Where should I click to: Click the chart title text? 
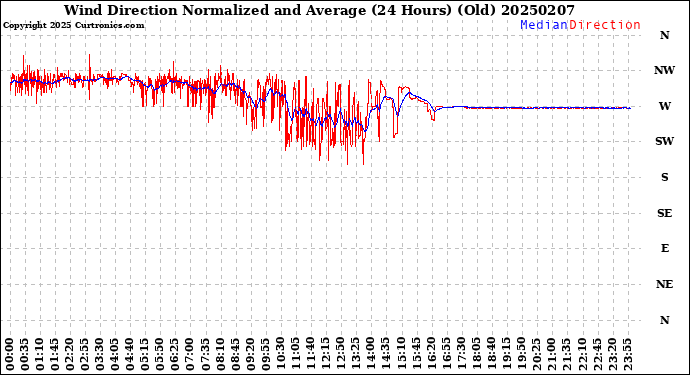[319, 10]
